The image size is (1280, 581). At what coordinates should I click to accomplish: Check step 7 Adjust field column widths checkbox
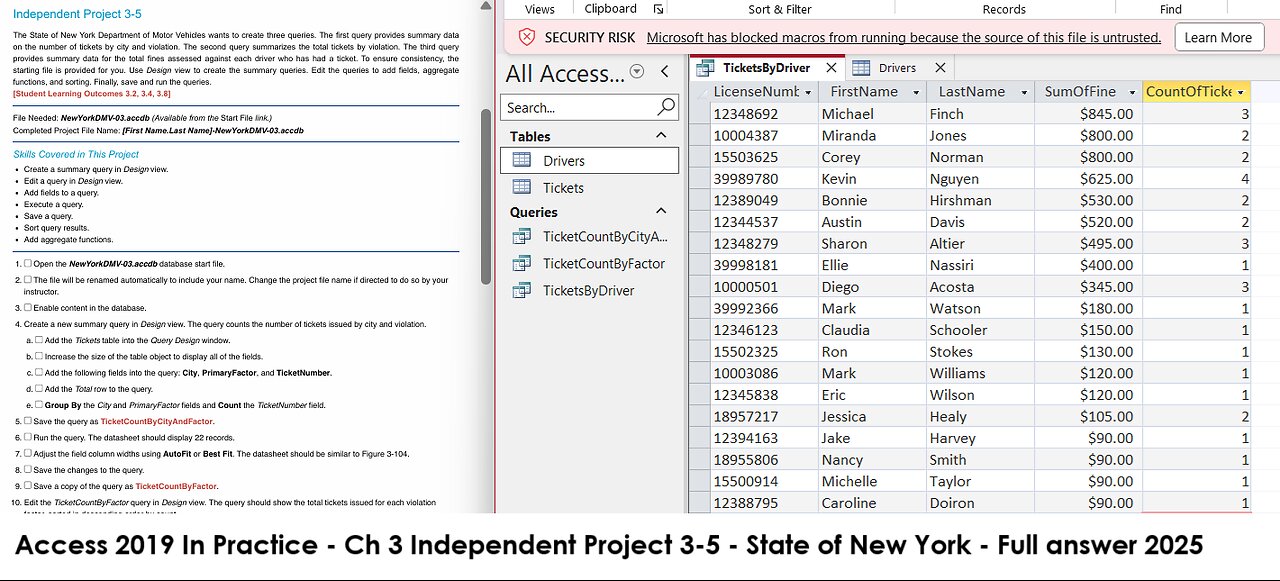coord(28,453)
